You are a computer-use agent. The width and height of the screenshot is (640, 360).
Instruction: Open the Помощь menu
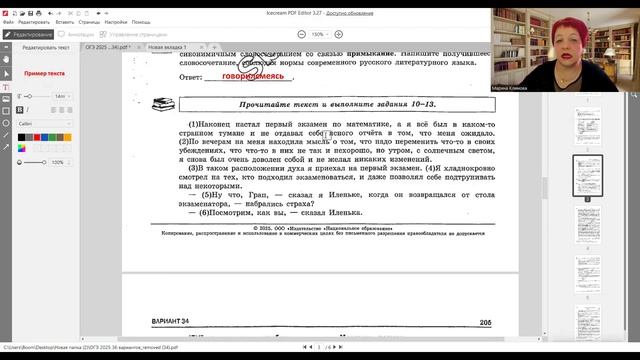141,22
